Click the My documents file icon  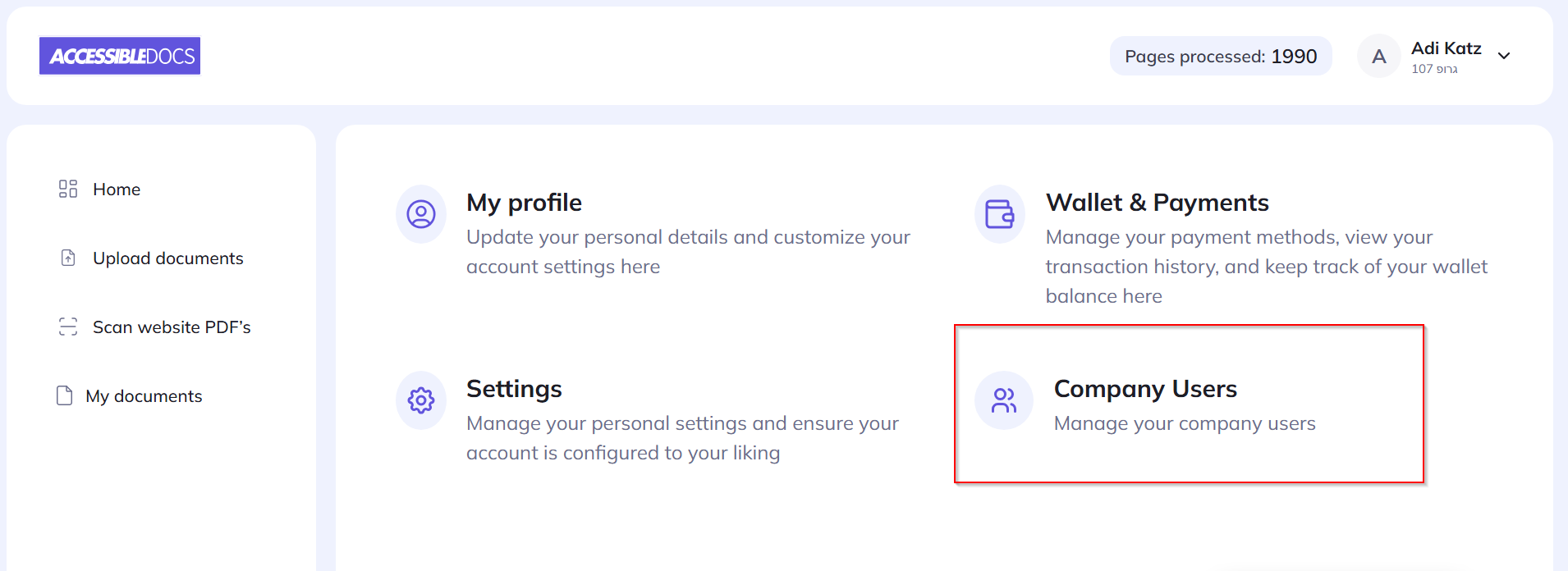point(64,395)
